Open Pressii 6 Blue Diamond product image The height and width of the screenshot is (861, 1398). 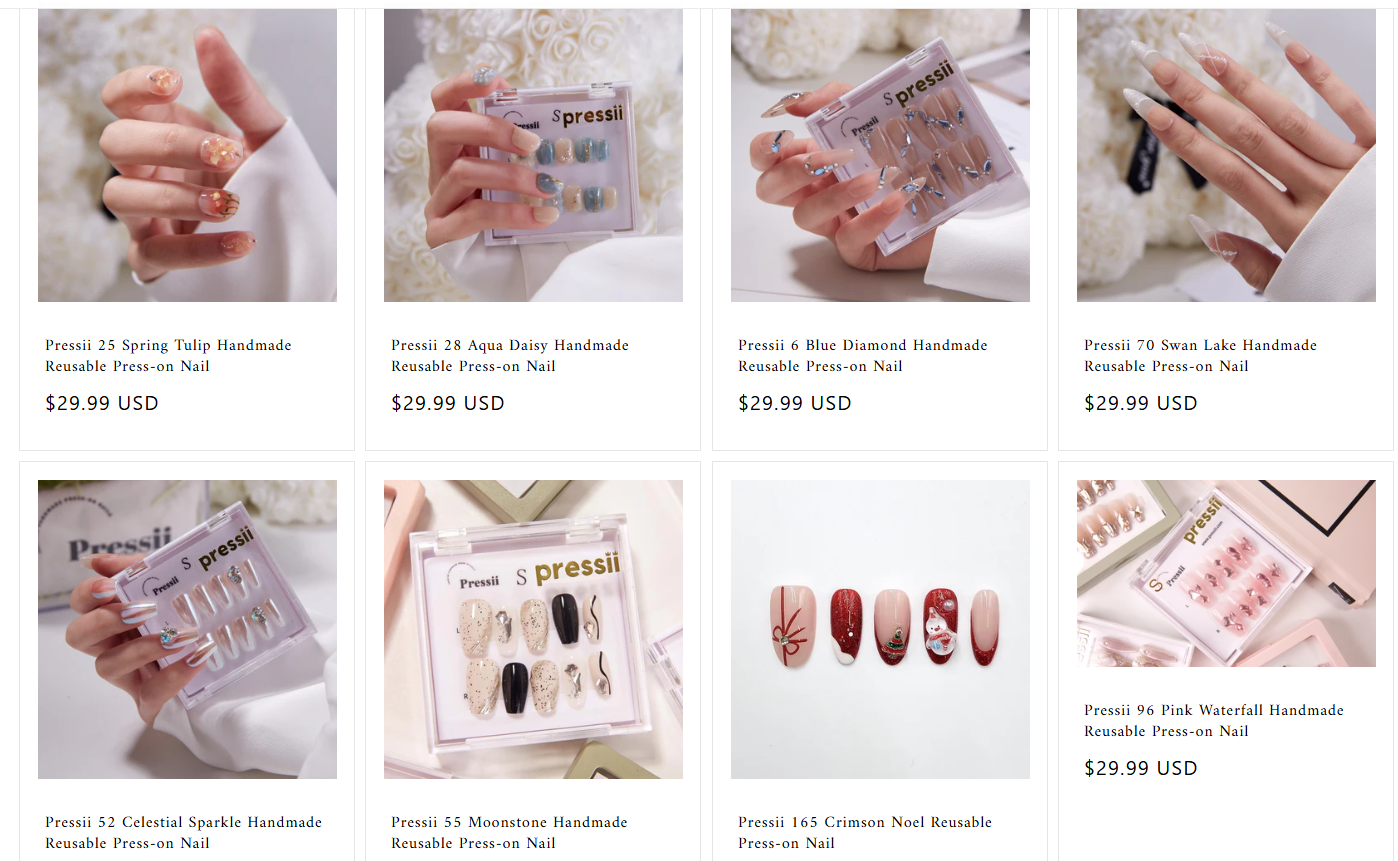pos(880,155)
